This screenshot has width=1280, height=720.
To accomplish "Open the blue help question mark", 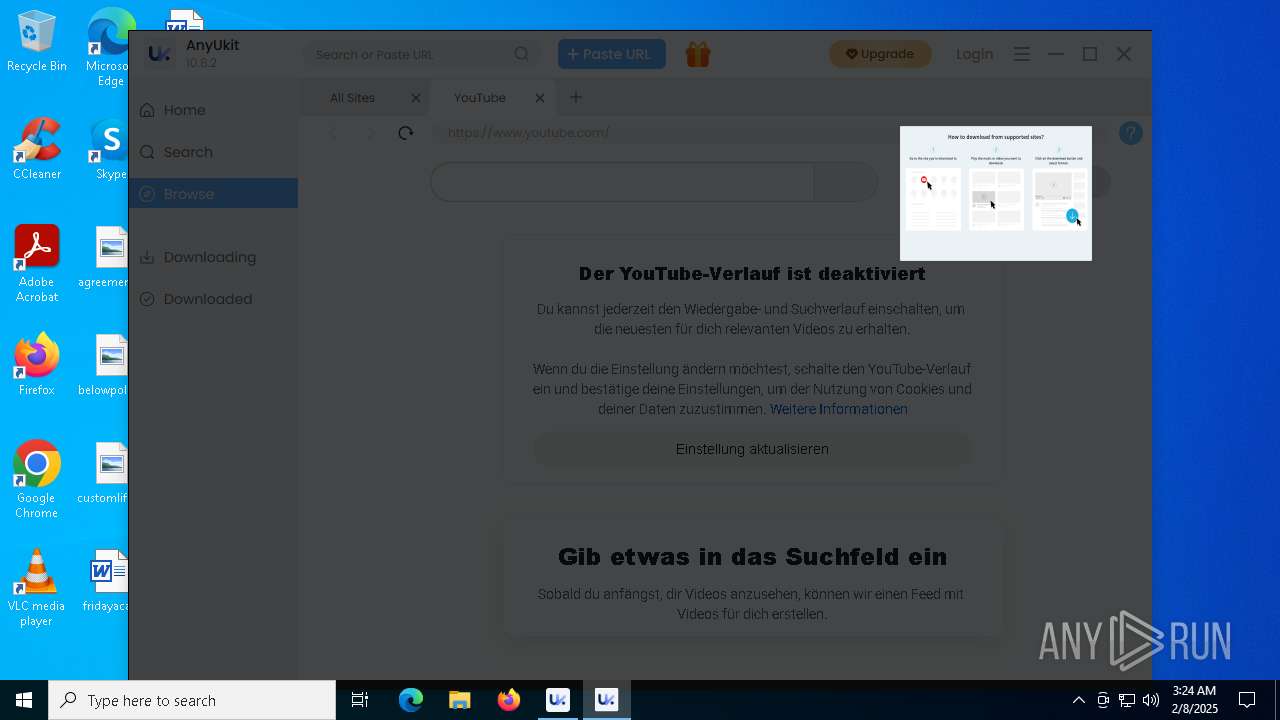I will [x=1131, y=133].
